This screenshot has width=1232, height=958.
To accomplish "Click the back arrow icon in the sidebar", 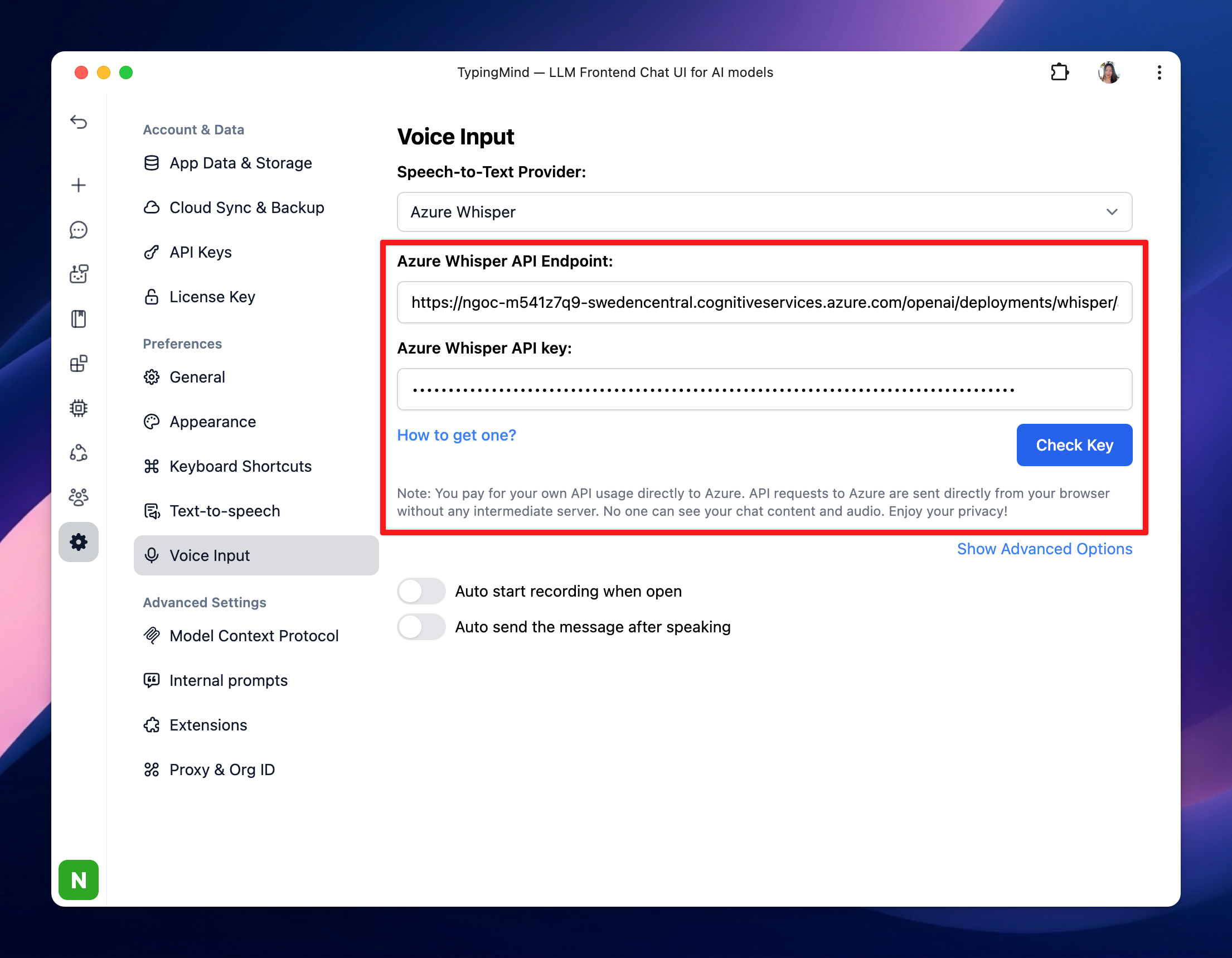I will 79,122.
